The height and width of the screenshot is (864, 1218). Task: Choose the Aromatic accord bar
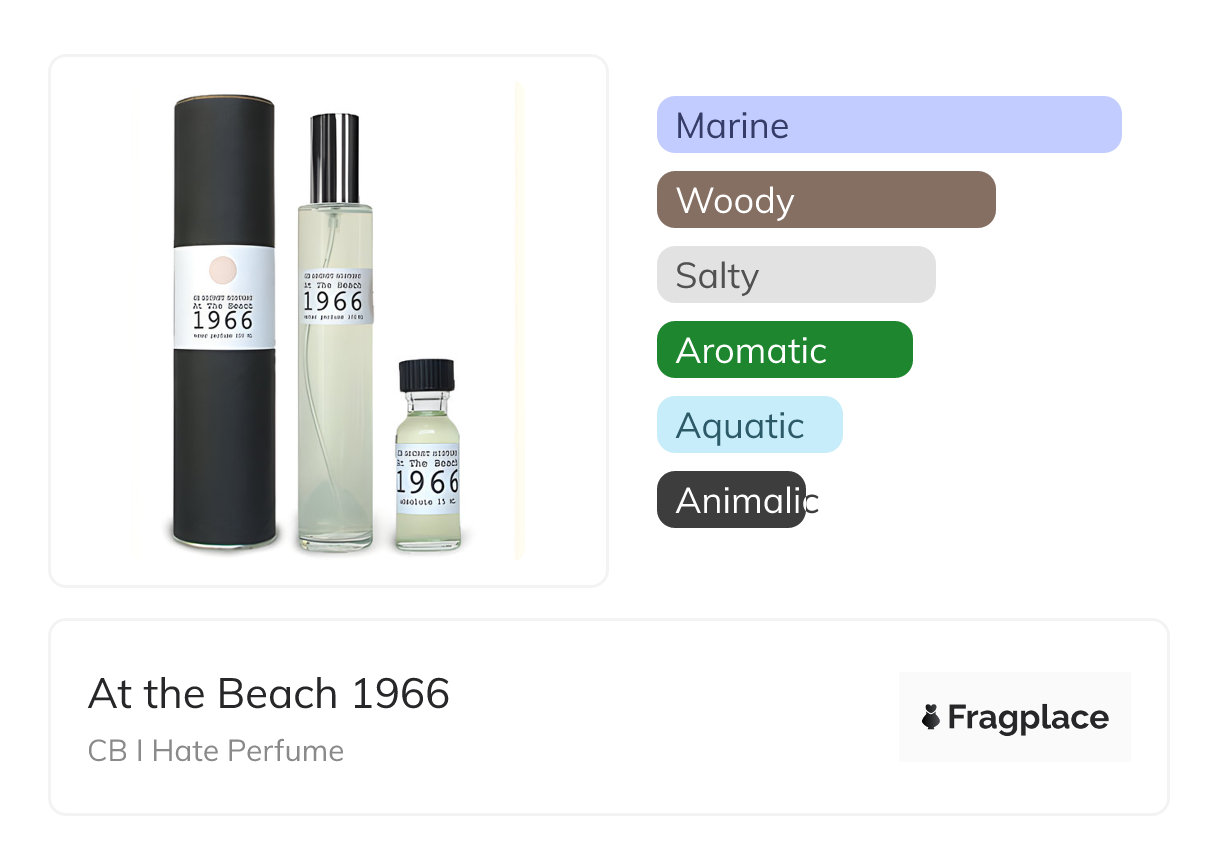pos(784,350)
